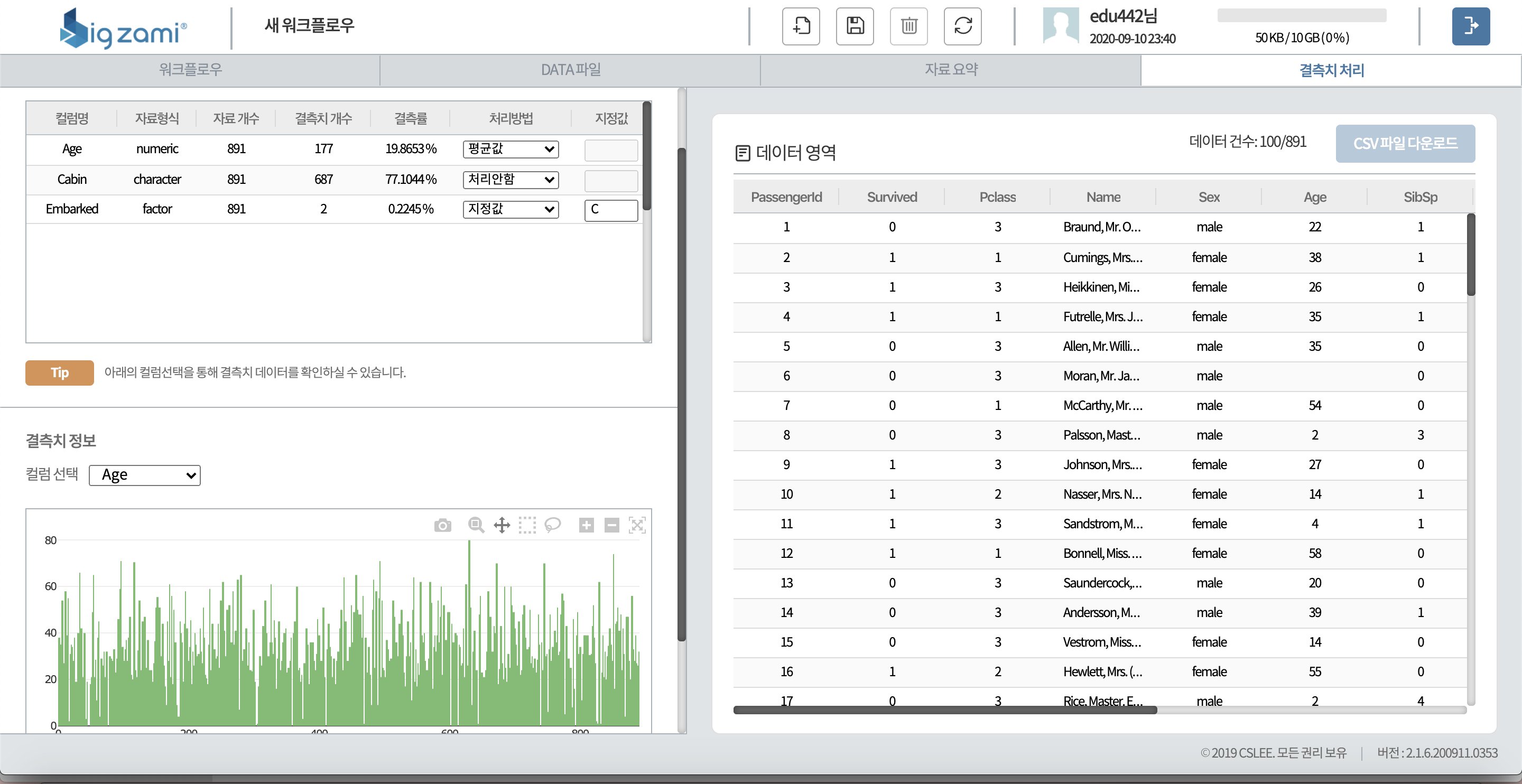The height and width of the screenshot is (784, 1522).
Task: Select the chart box select tool
Action: pyautogui.click(x=527, y=525)
